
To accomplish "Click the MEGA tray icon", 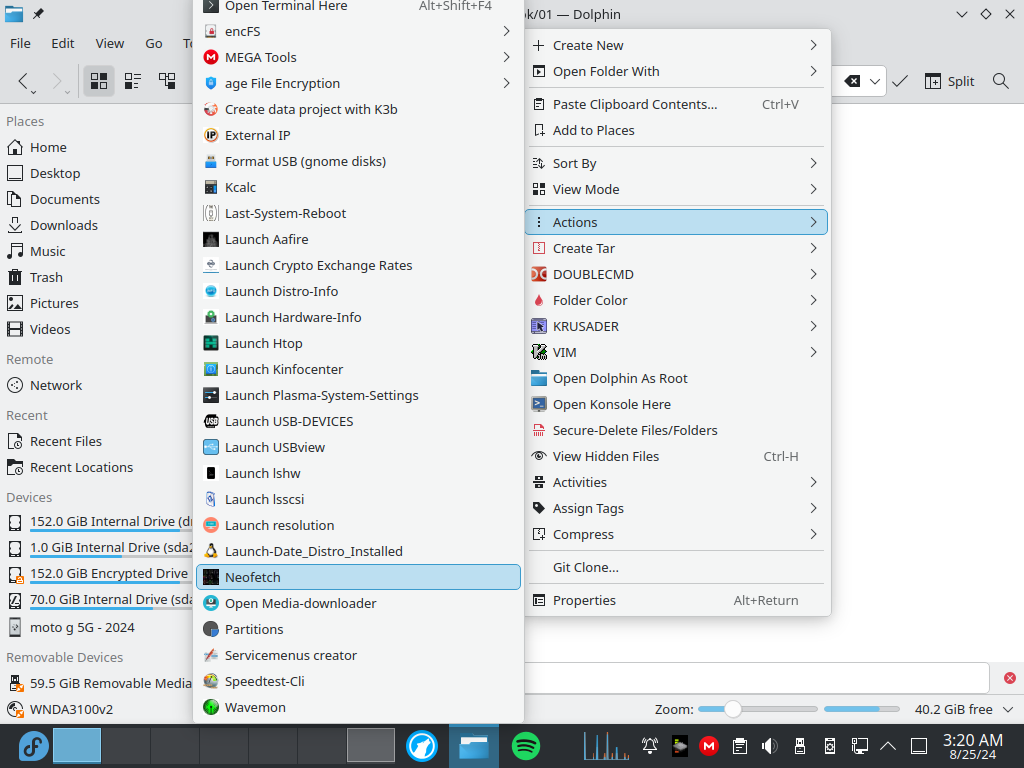I will 709,746.
